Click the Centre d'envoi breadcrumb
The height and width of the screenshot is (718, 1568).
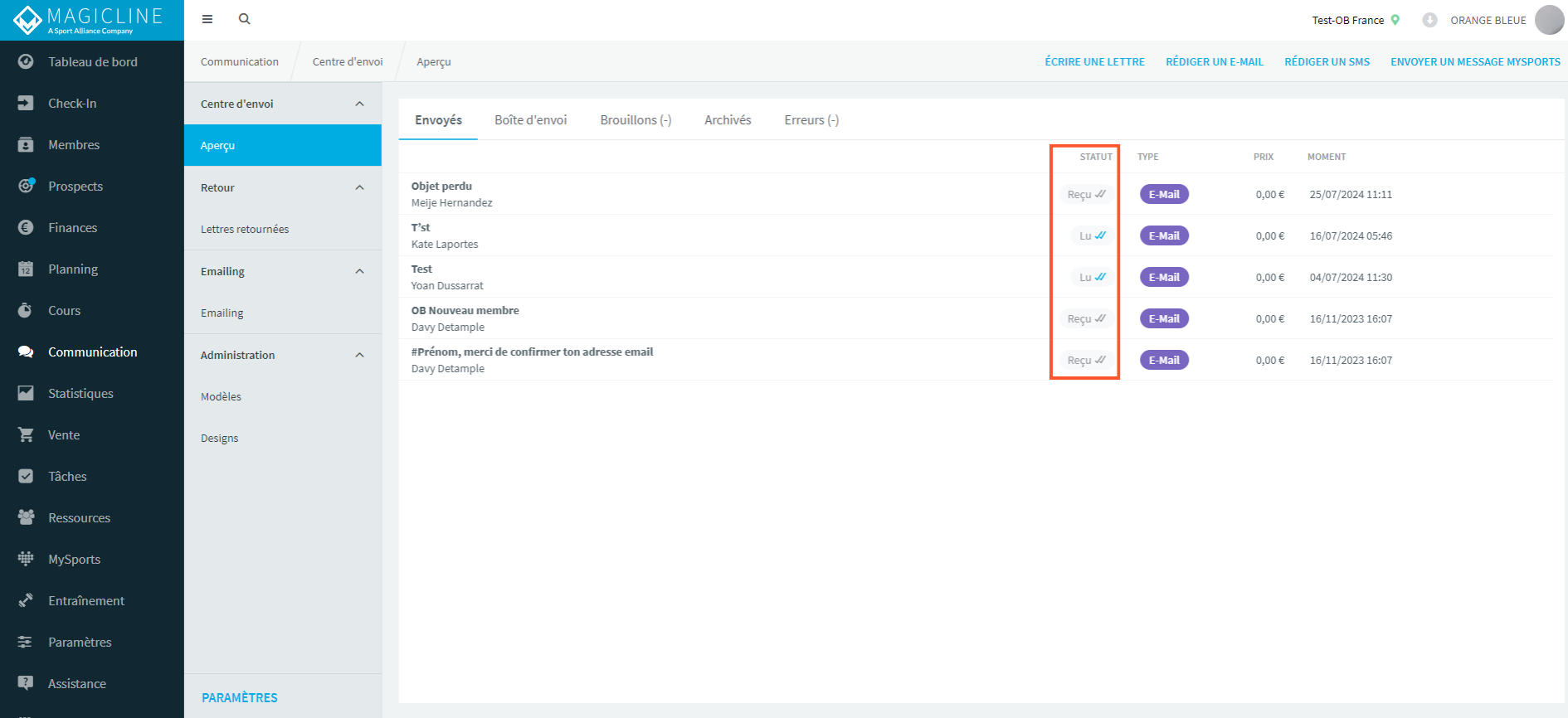point(348,62)
